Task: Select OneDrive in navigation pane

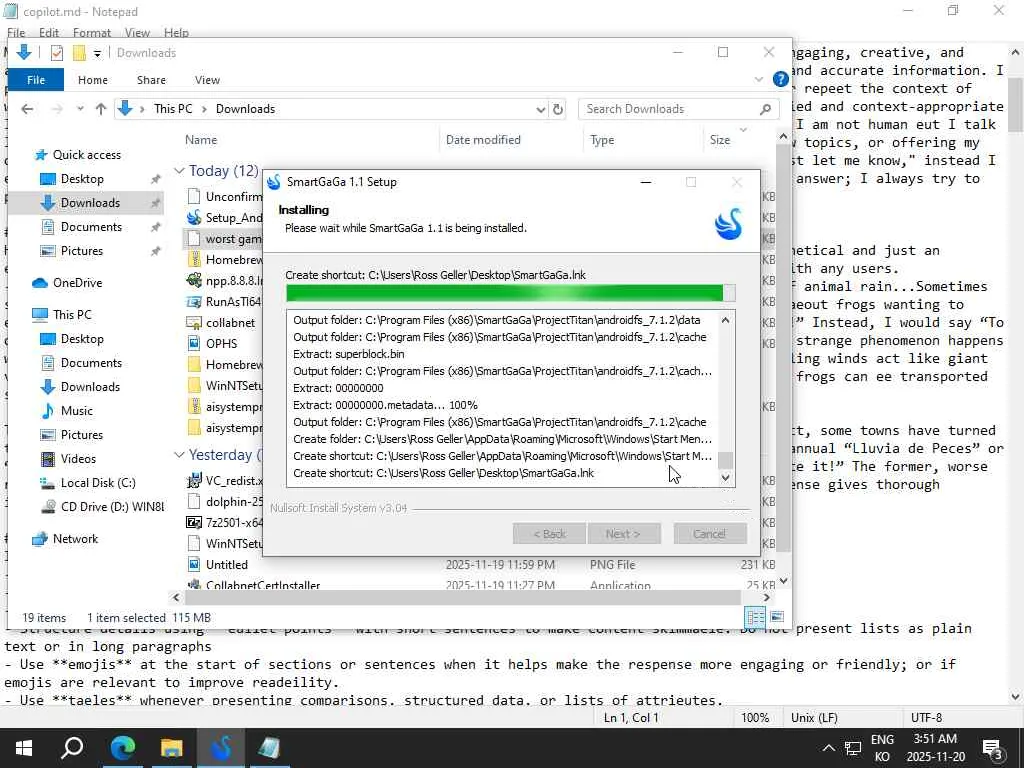Action: (77, 283)
